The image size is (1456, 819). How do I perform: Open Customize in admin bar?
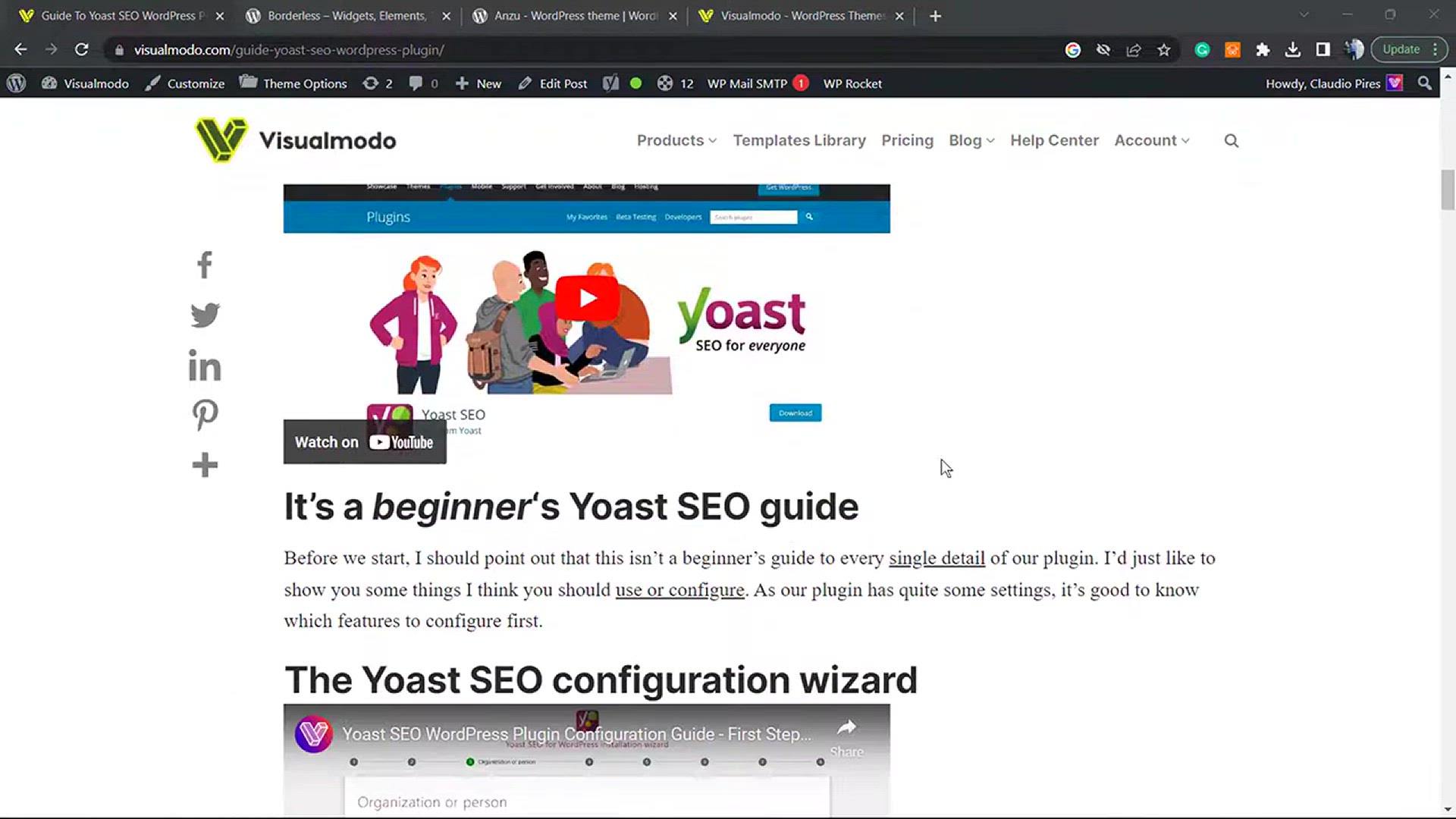(185, 83)
